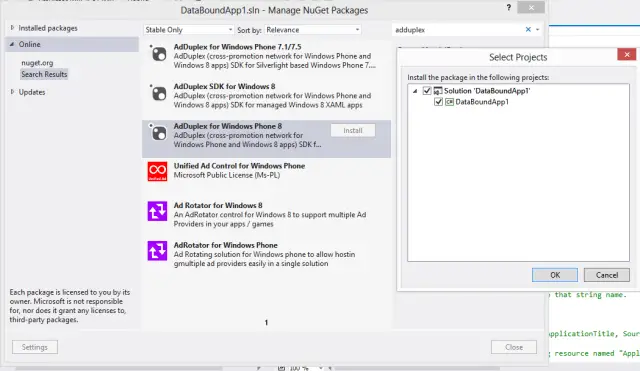Select Ad Rotator for Windows 8 package
Screen dimensions: 640x371
click(266, 215)
